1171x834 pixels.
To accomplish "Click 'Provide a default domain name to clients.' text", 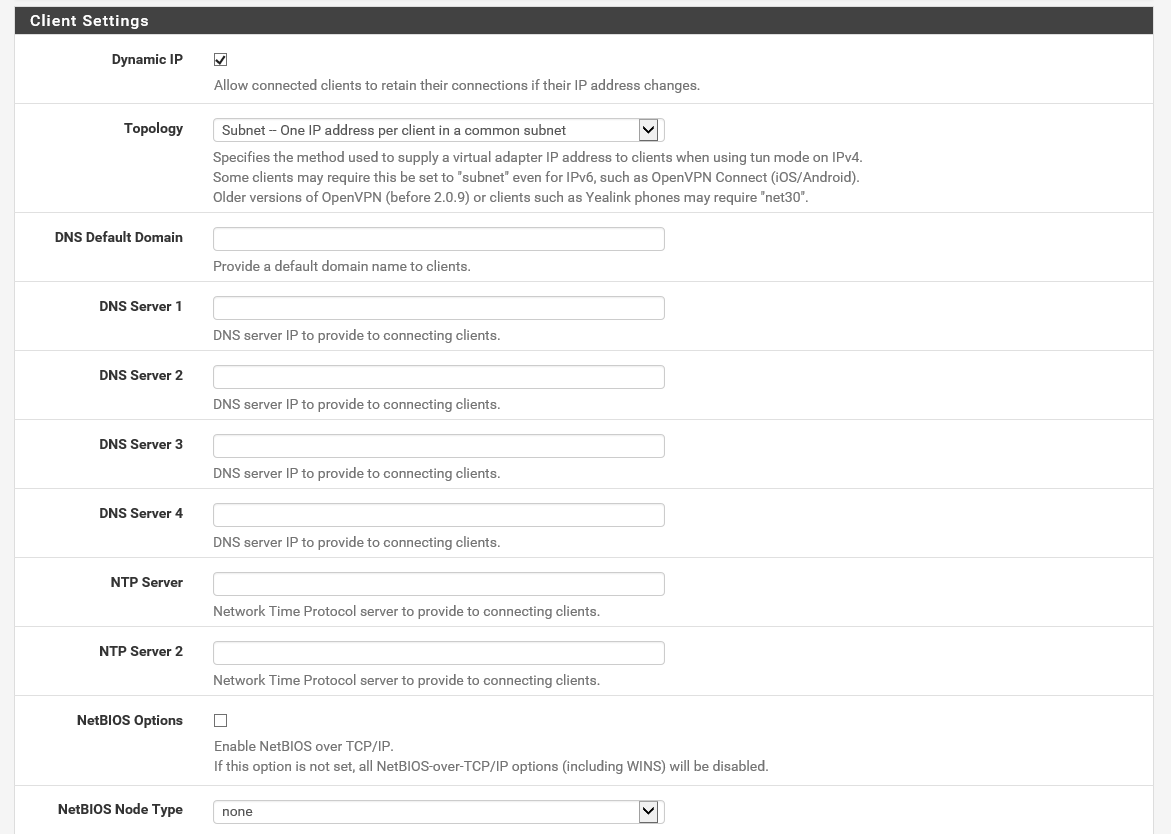I will click(x=342, y=267).
